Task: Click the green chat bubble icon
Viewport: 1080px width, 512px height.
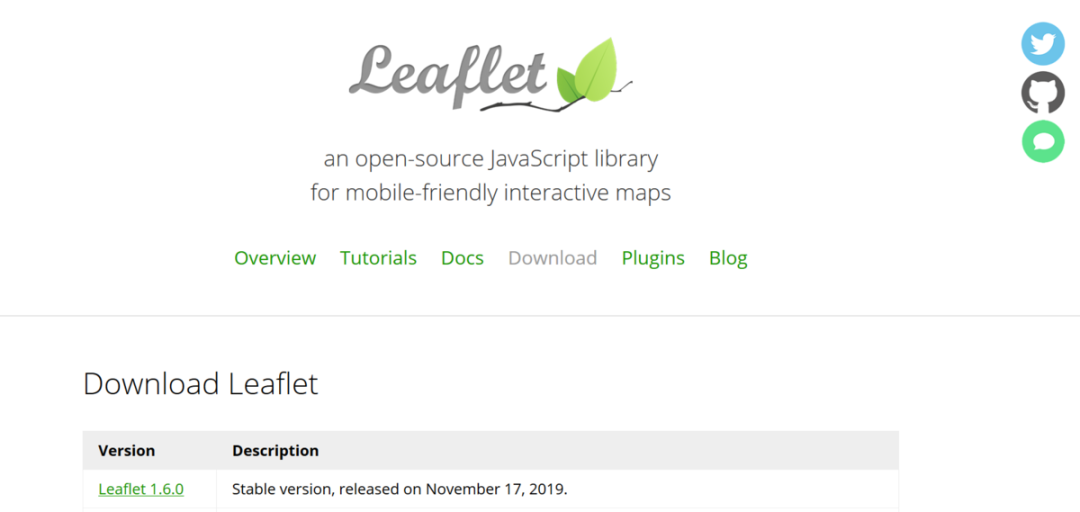Action: 1043,142
